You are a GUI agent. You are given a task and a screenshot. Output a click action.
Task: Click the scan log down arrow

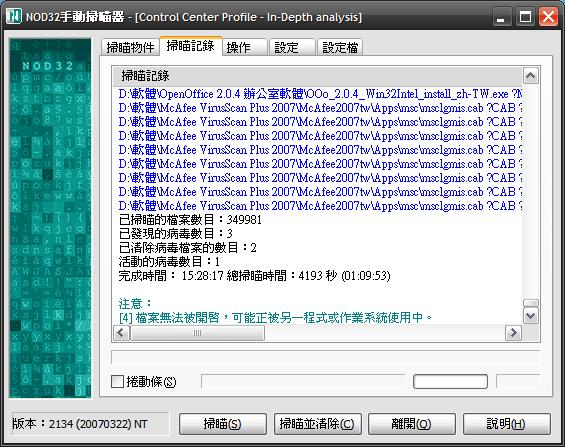coord(531,316)
